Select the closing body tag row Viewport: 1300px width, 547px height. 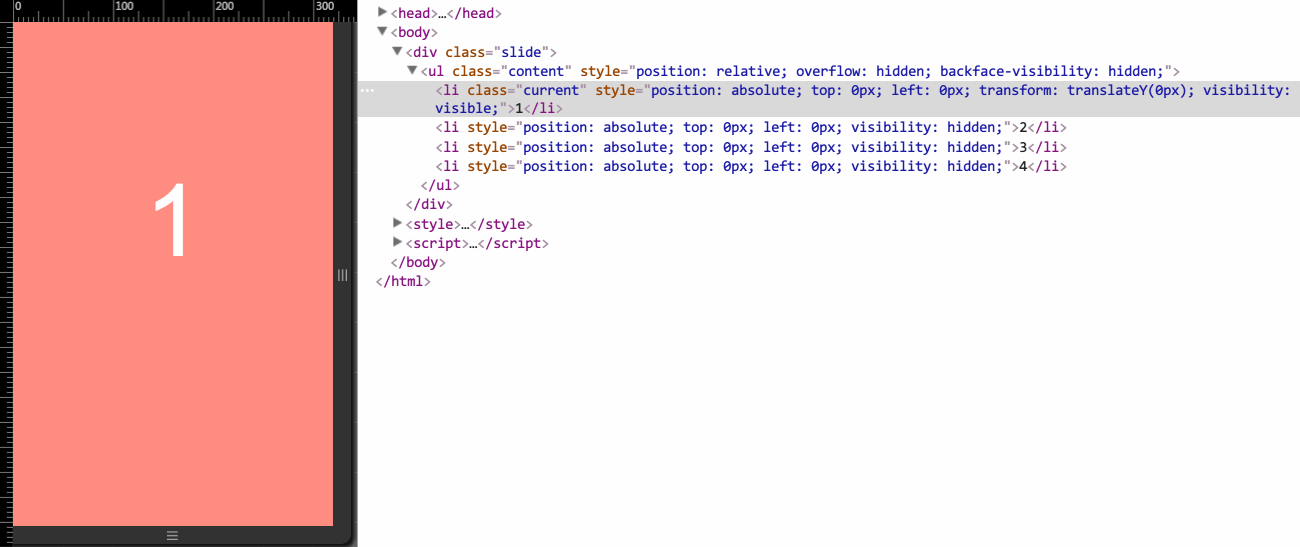tap(418, 262)
